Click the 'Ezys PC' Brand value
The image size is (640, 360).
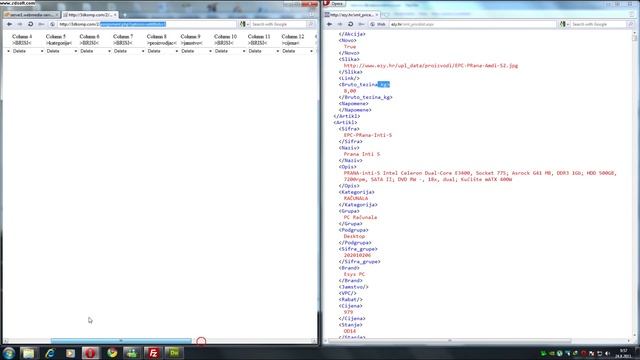(x=354, y=274)
